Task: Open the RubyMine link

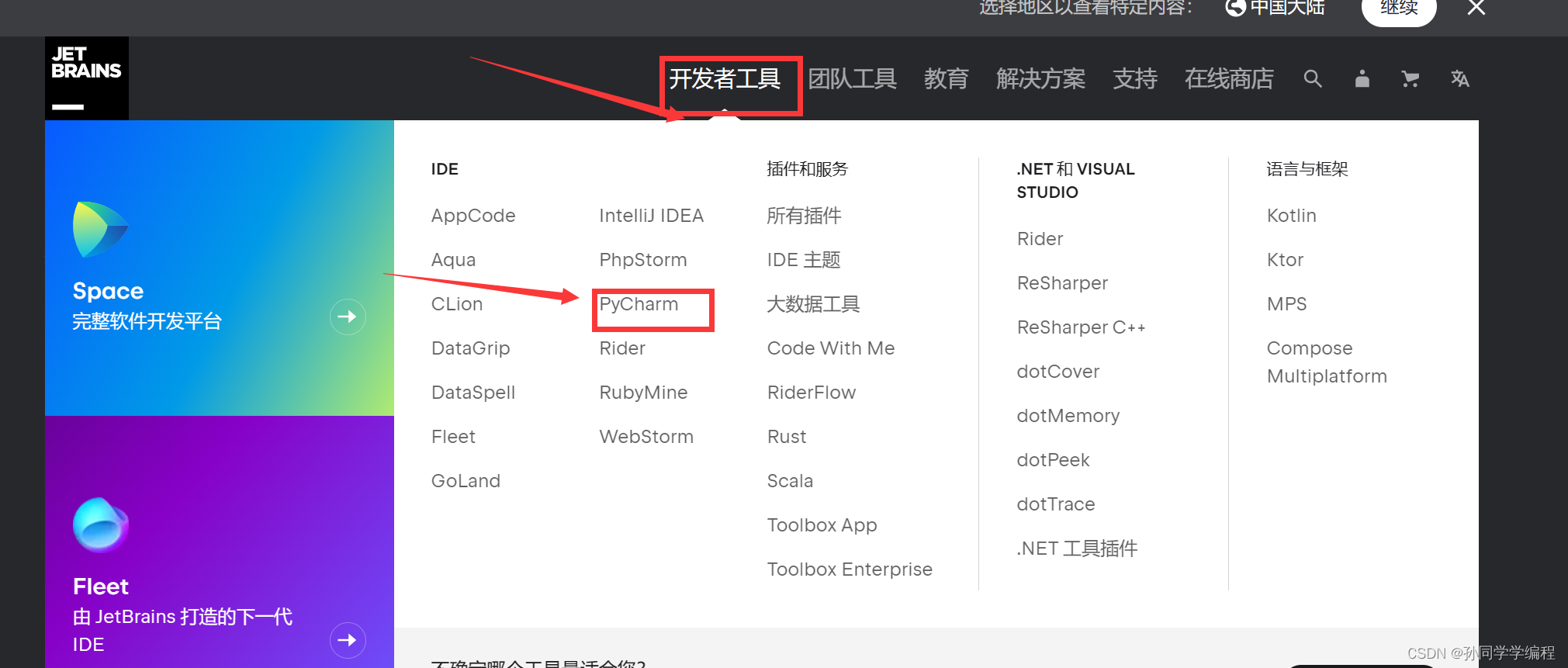Action: 643,393
